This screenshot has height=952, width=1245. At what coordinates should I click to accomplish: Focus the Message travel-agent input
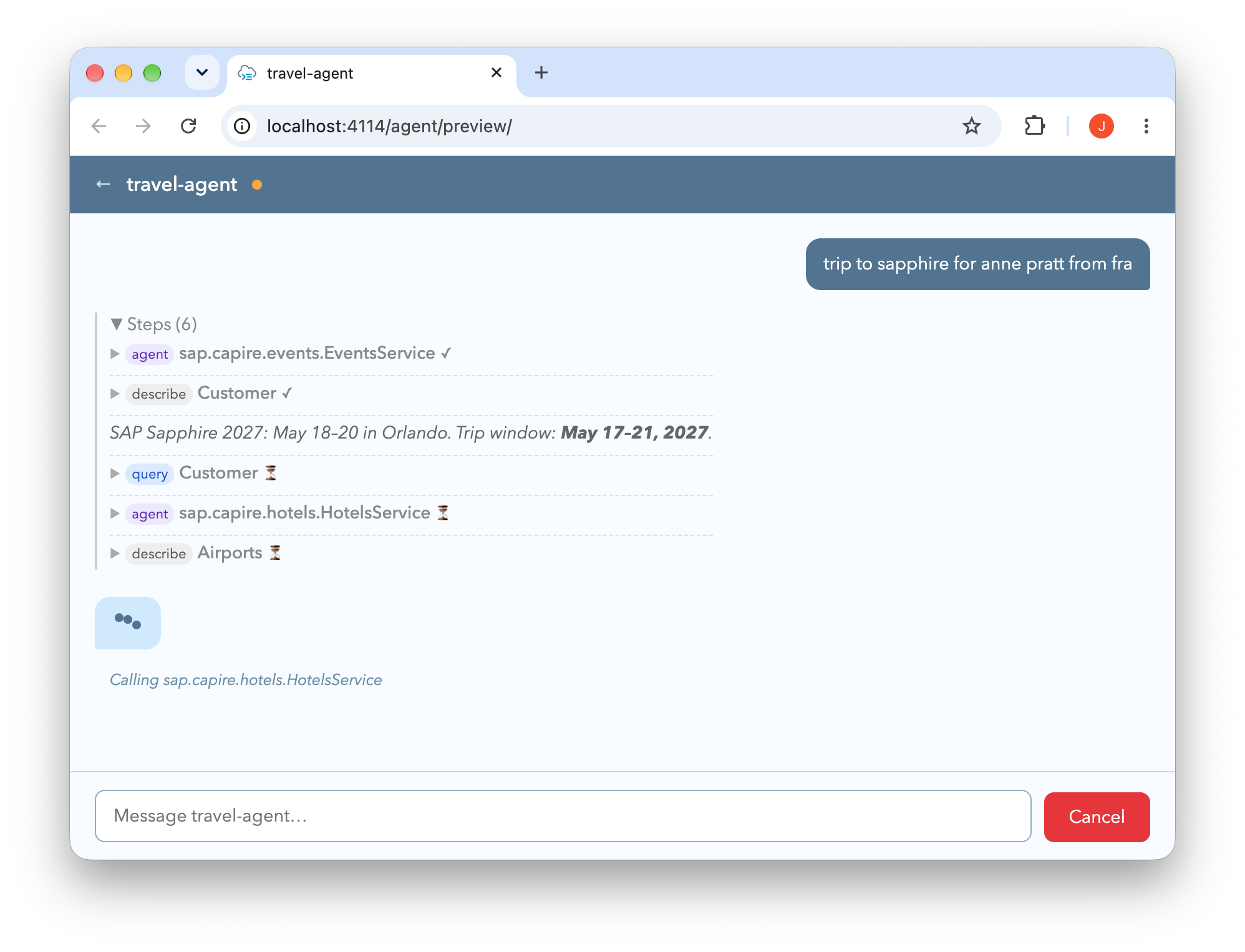563,816
